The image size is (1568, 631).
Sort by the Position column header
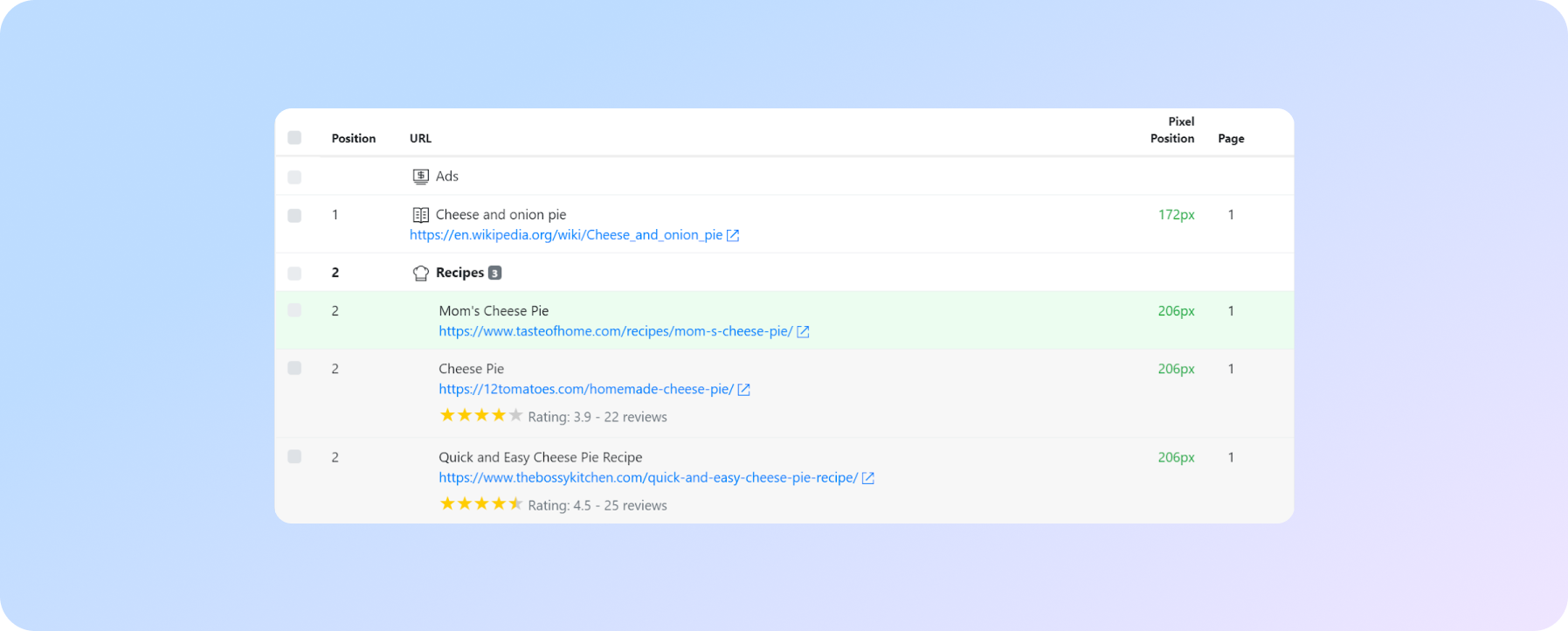click(x=353, y=138)
